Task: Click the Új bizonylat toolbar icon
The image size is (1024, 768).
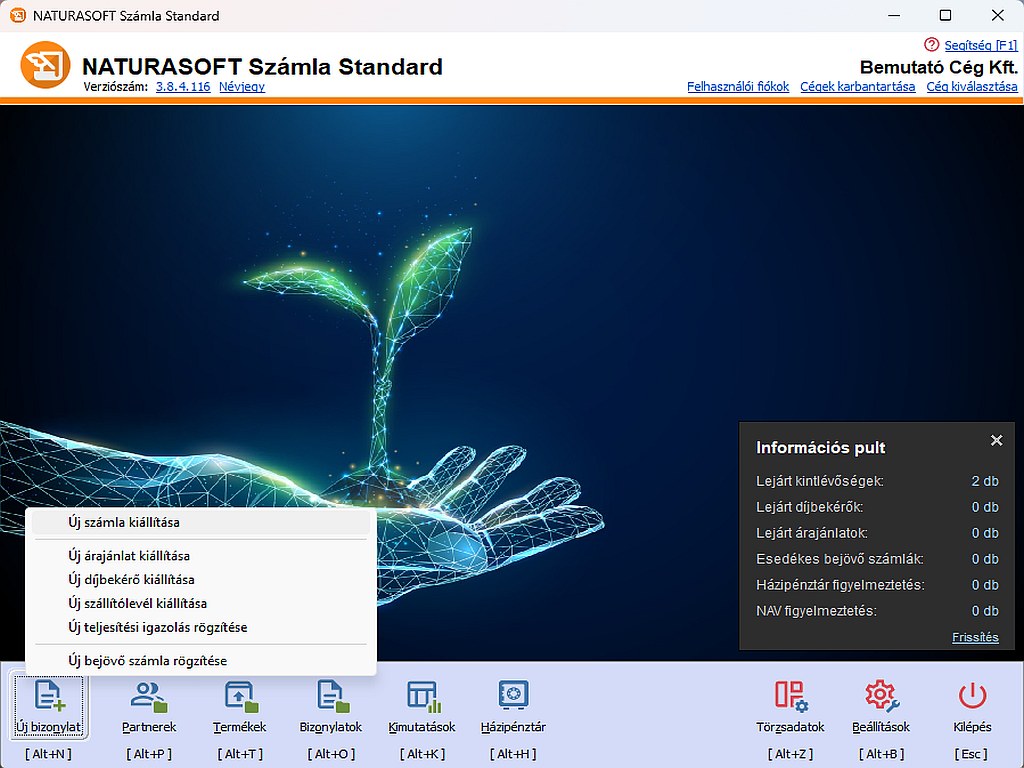Action: 49,695
